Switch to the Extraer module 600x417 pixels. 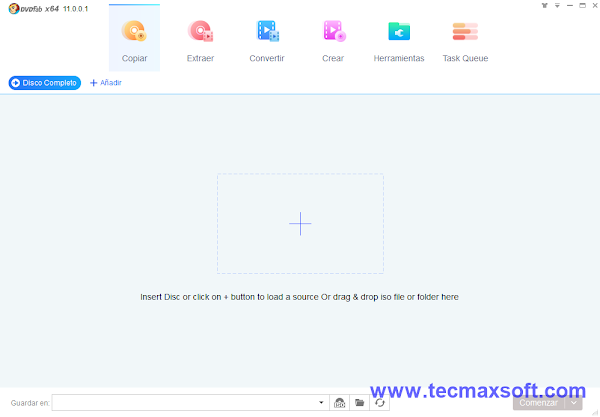pos(200,41)
